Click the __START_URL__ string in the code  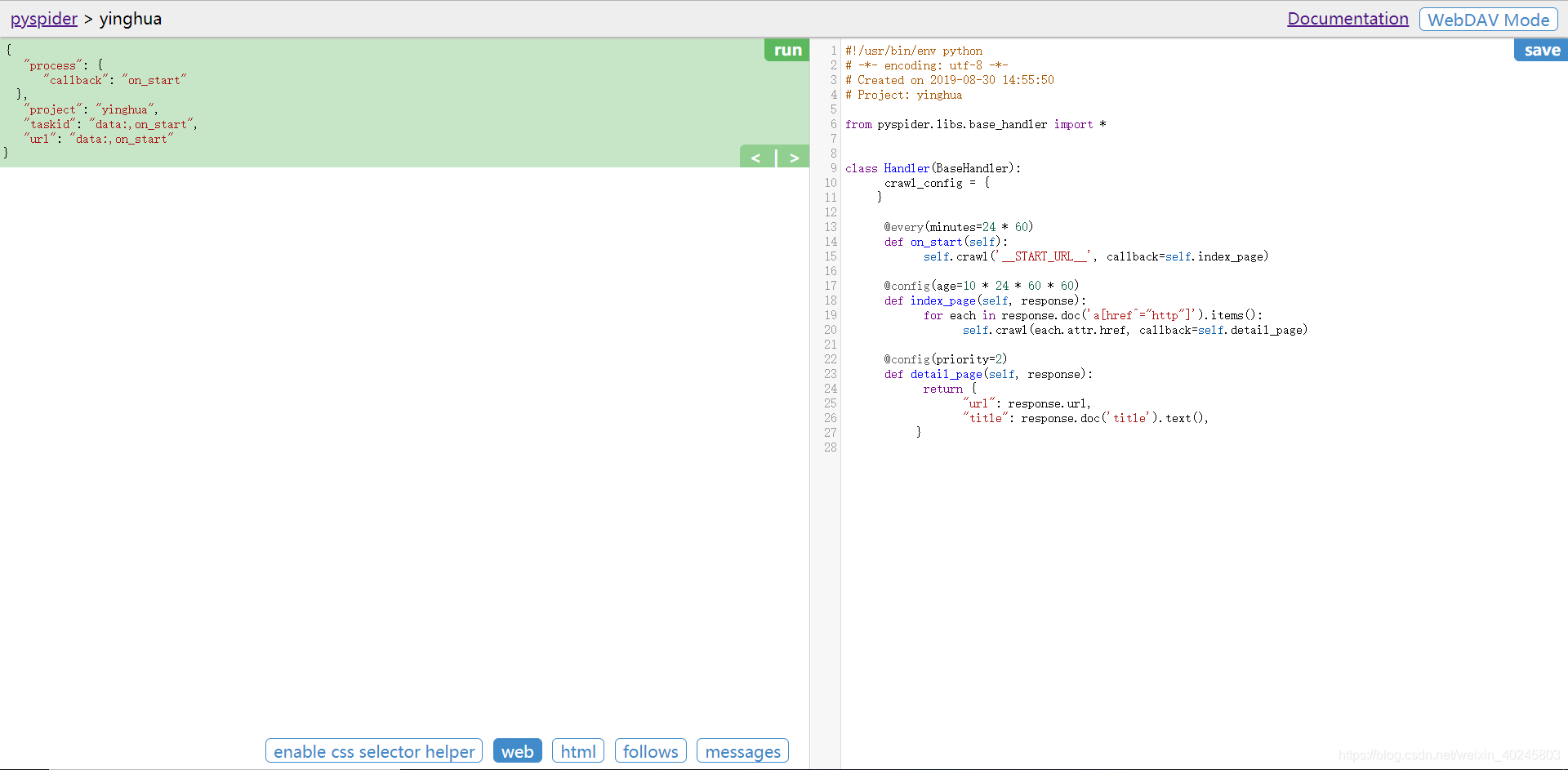click(x=1044, y=256)
